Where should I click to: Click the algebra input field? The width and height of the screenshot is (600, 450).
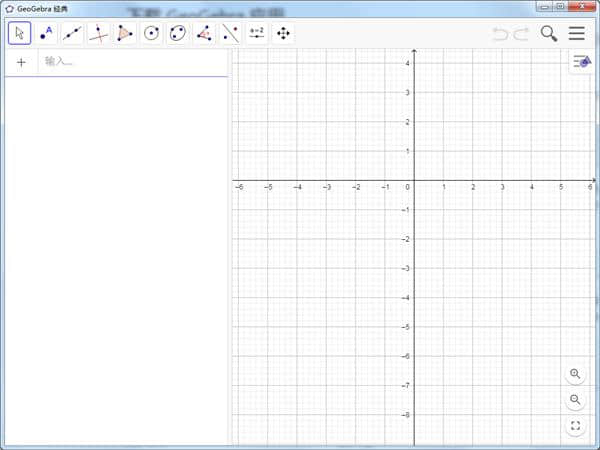[130, 62]
